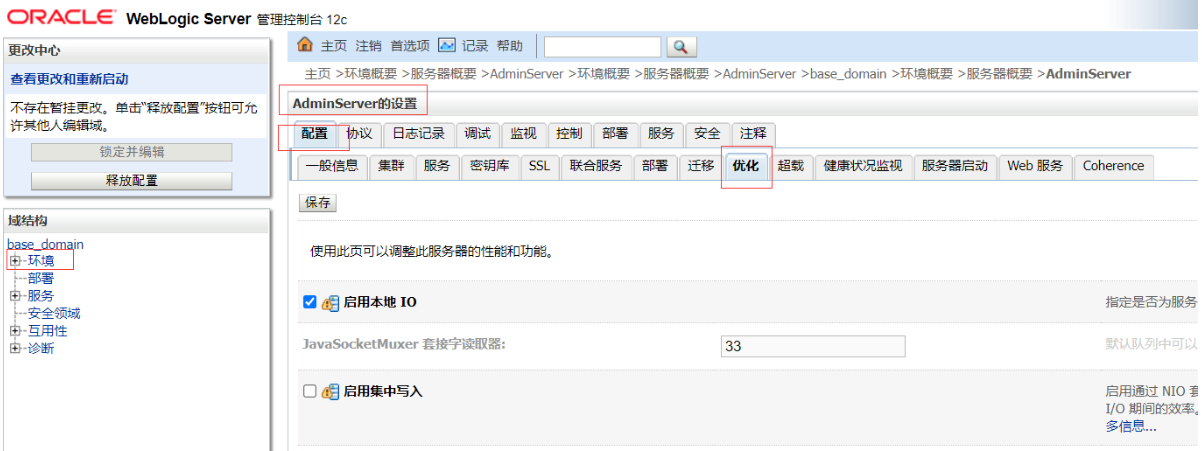The height and width of the screenshot is (451, 1202).
Task: Expand the 服务 node in the domain tree
Action: [x=15, y=296]
